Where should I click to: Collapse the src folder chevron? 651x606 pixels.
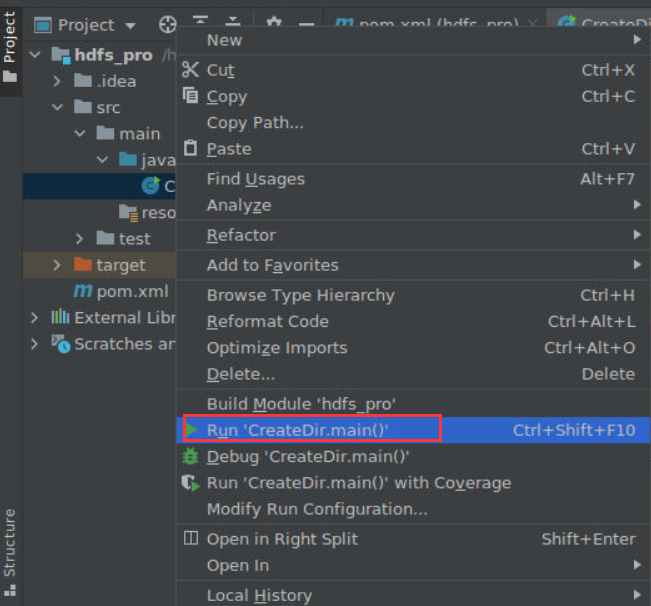(58, 107)
